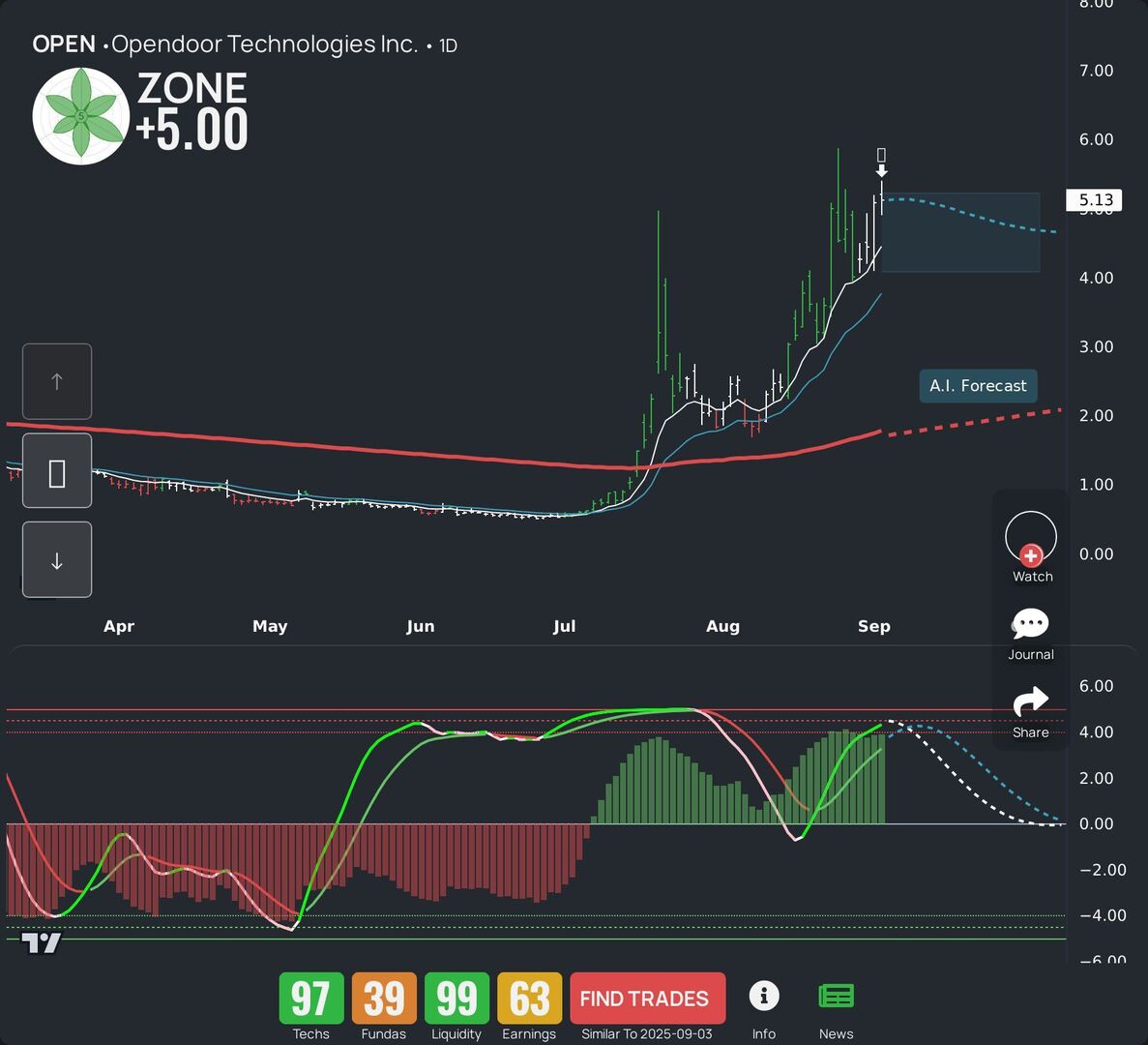
Task: Click the 2.00 price axis label on main chart
Action: pyautogui.click(x=1096, y=415)
